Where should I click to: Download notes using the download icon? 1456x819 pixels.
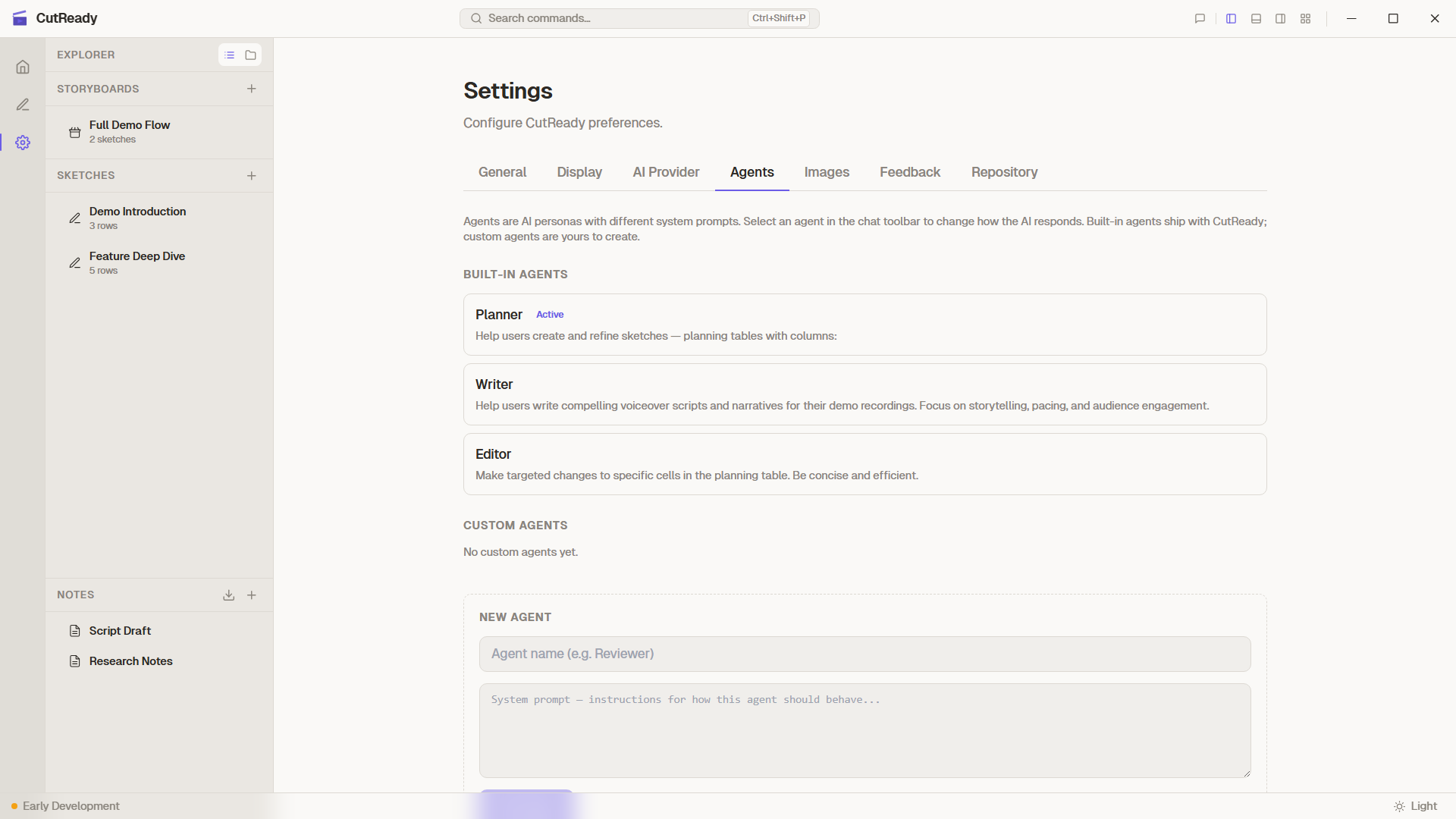click(x=228, y=595)
